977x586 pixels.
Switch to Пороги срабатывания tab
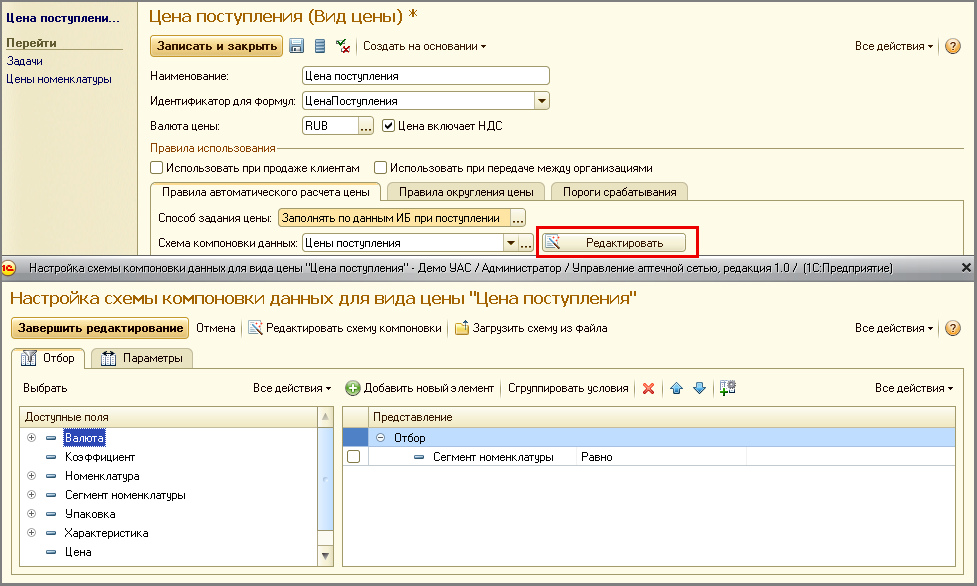(619, 192)
